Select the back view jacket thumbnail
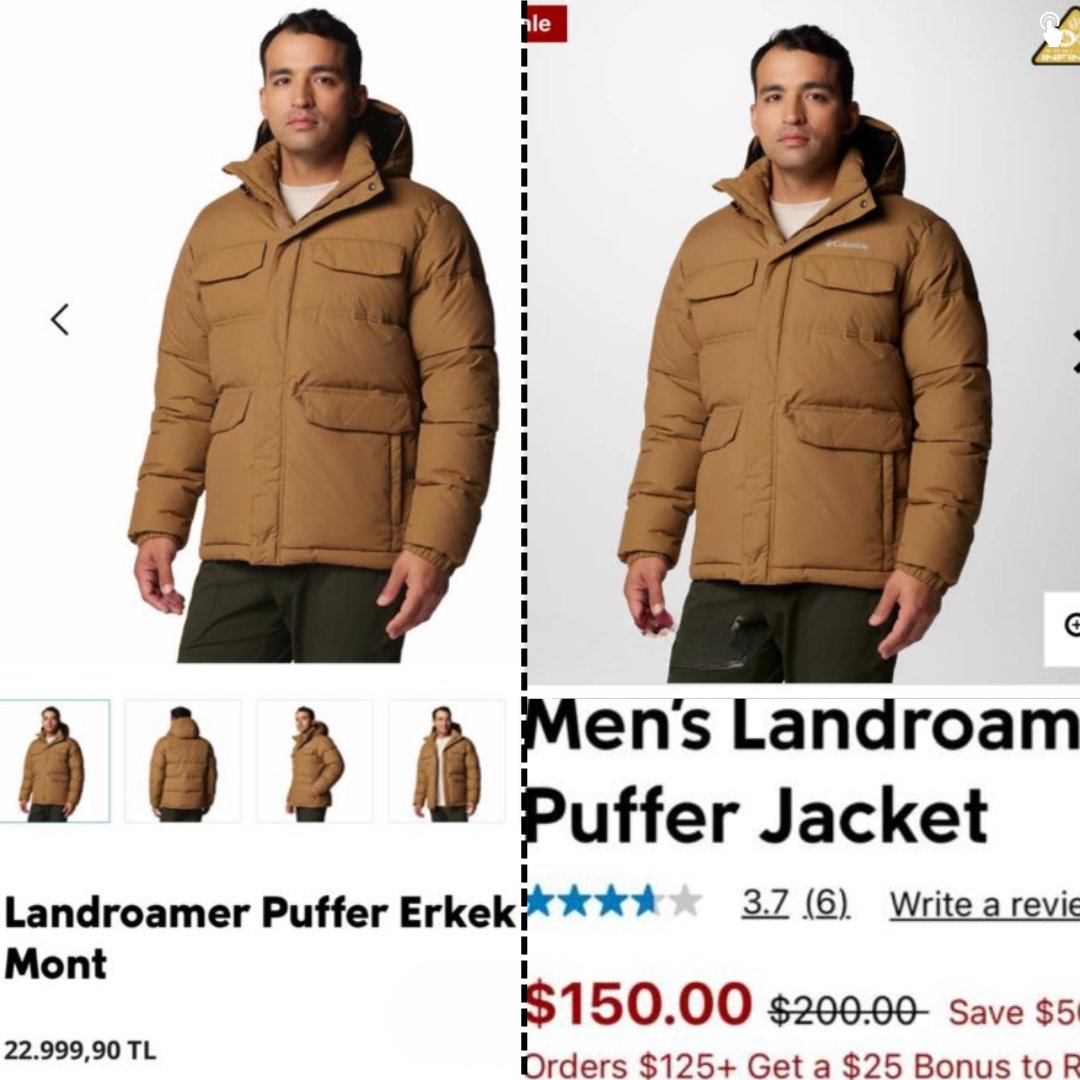This screenshot has height=1080, width=1080. coord(183,761)
